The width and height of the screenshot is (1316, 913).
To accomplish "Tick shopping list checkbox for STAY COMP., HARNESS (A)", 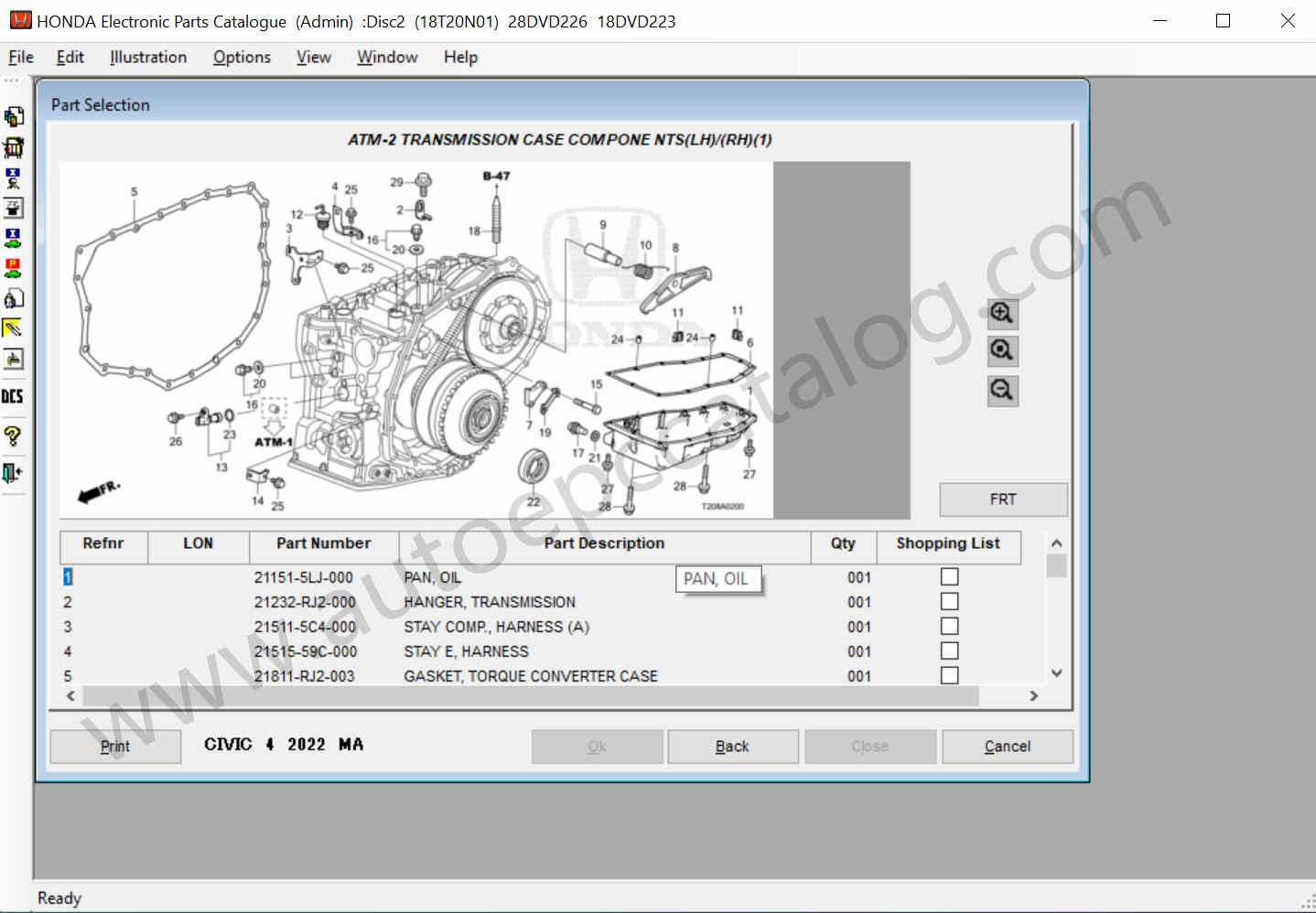I will pos(950,627).
